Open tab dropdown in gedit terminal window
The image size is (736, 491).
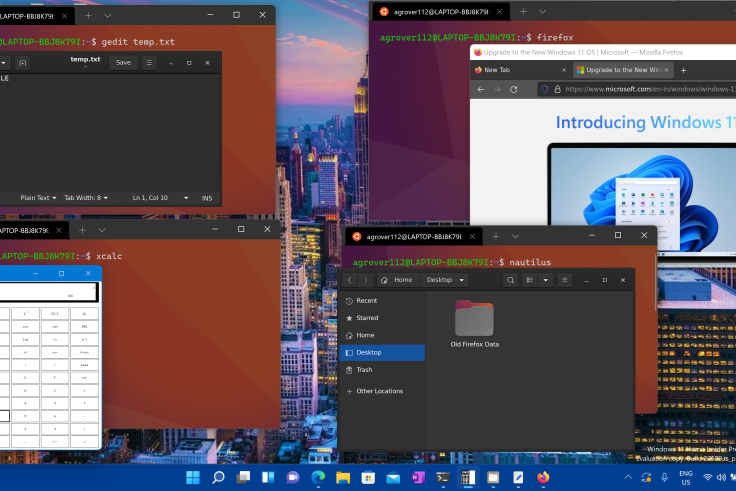tap(107, 15)
